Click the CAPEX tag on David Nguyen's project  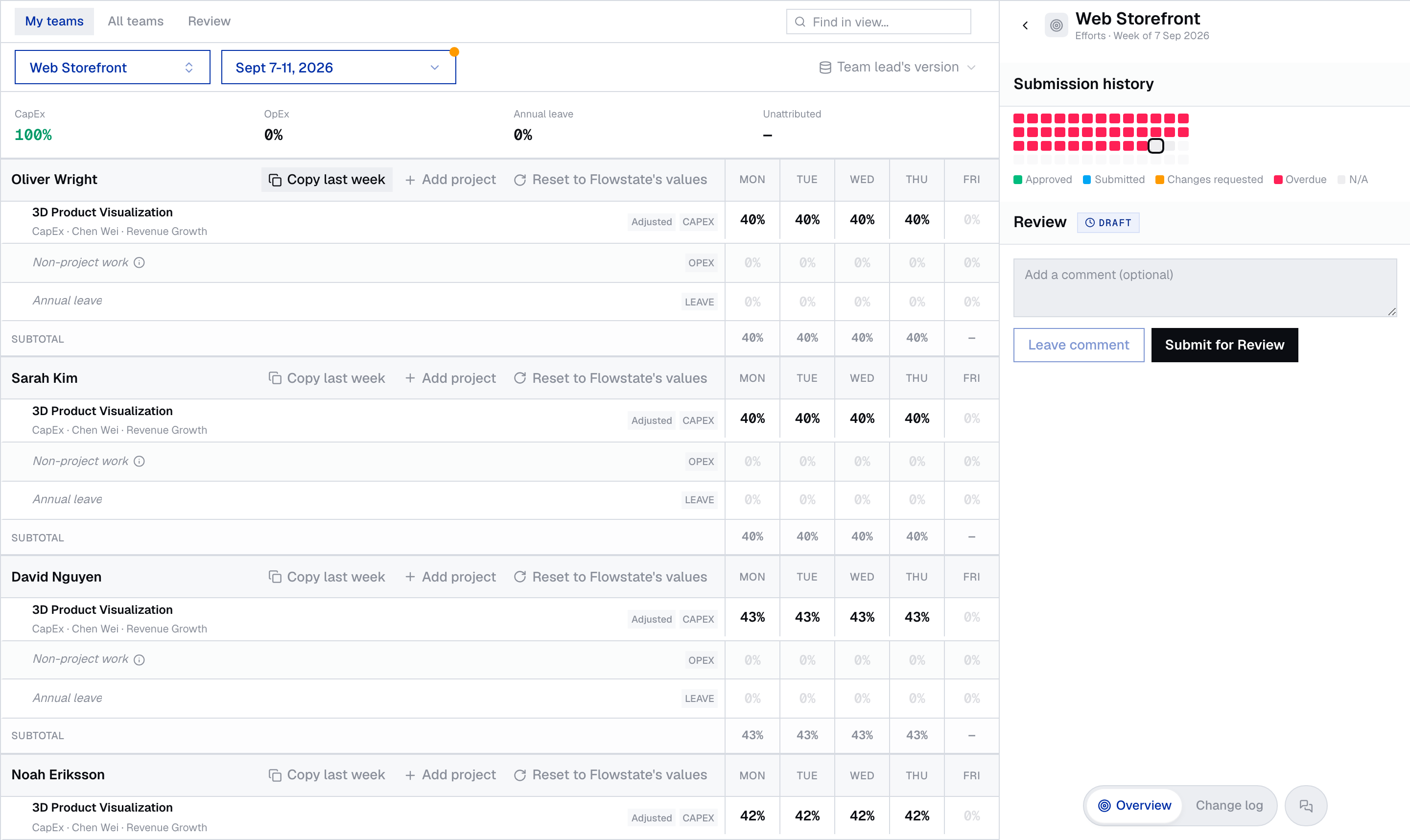click(x=698, y=619)
